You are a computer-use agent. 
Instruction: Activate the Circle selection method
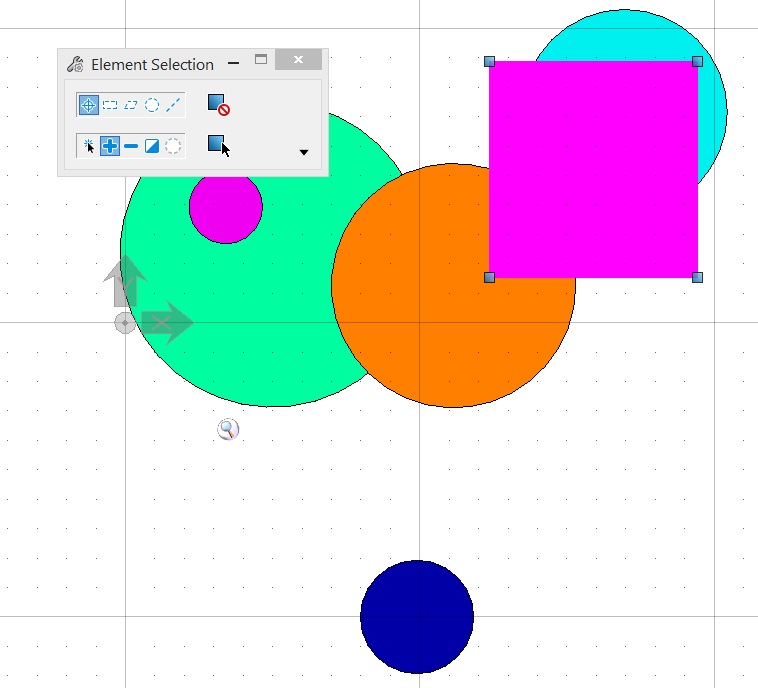(152, 105)
